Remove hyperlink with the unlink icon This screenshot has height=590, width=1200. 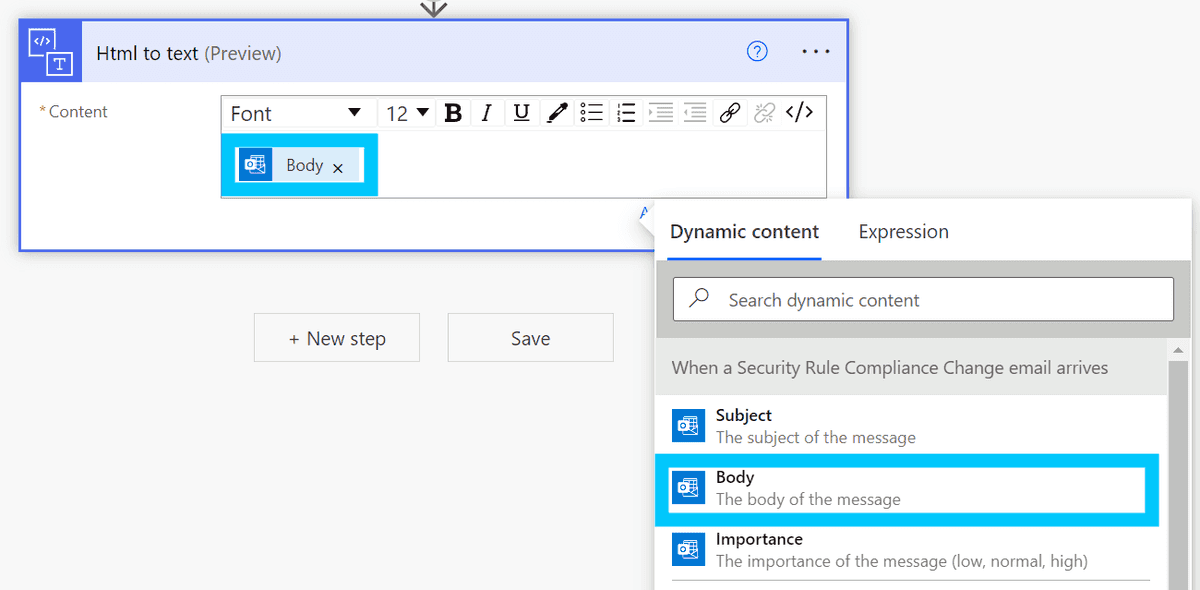pyautogui.click(x=764, y=113)
